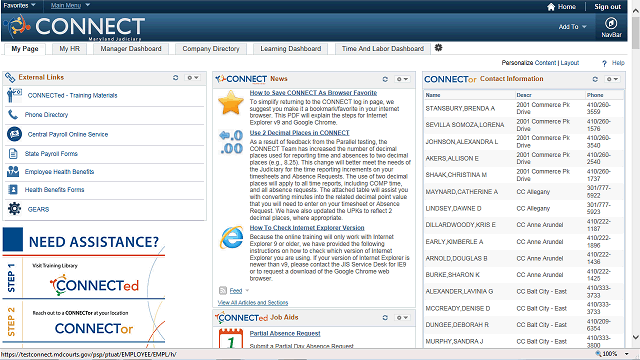
Task: Switch to the My HR tab
Action: click(x=69, y=49)
